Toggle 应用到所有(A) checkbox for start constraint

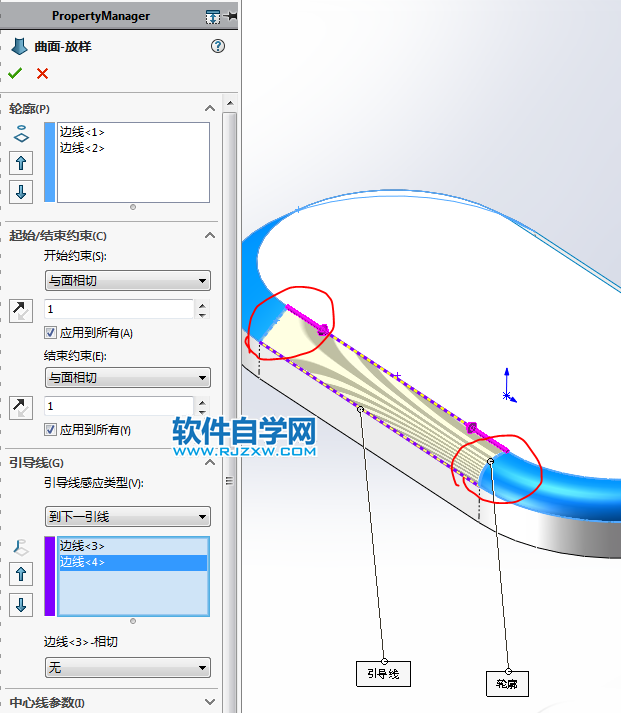(x=51, y=333)
